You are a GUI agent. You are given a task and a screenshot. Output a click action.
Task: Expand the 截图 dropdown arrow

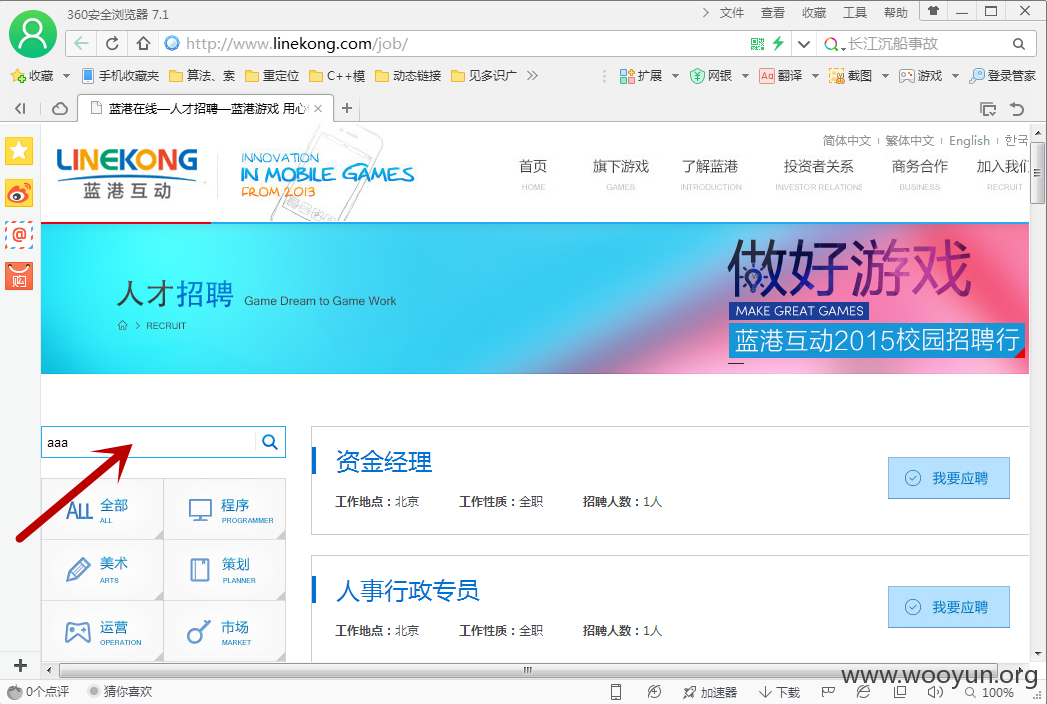click(885, 76)
